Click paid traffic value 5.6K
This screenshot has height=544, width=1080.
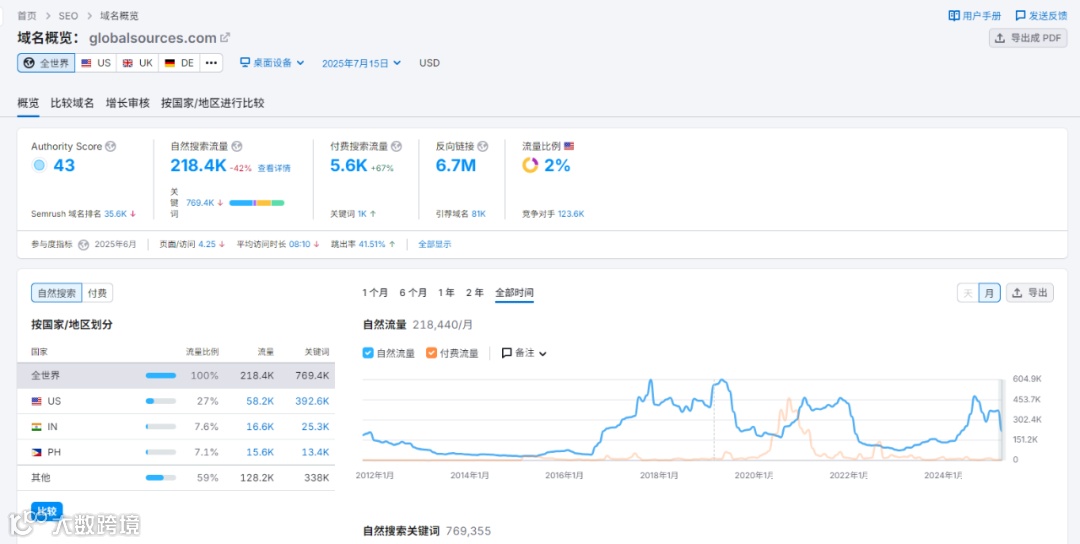pos(349,165)
